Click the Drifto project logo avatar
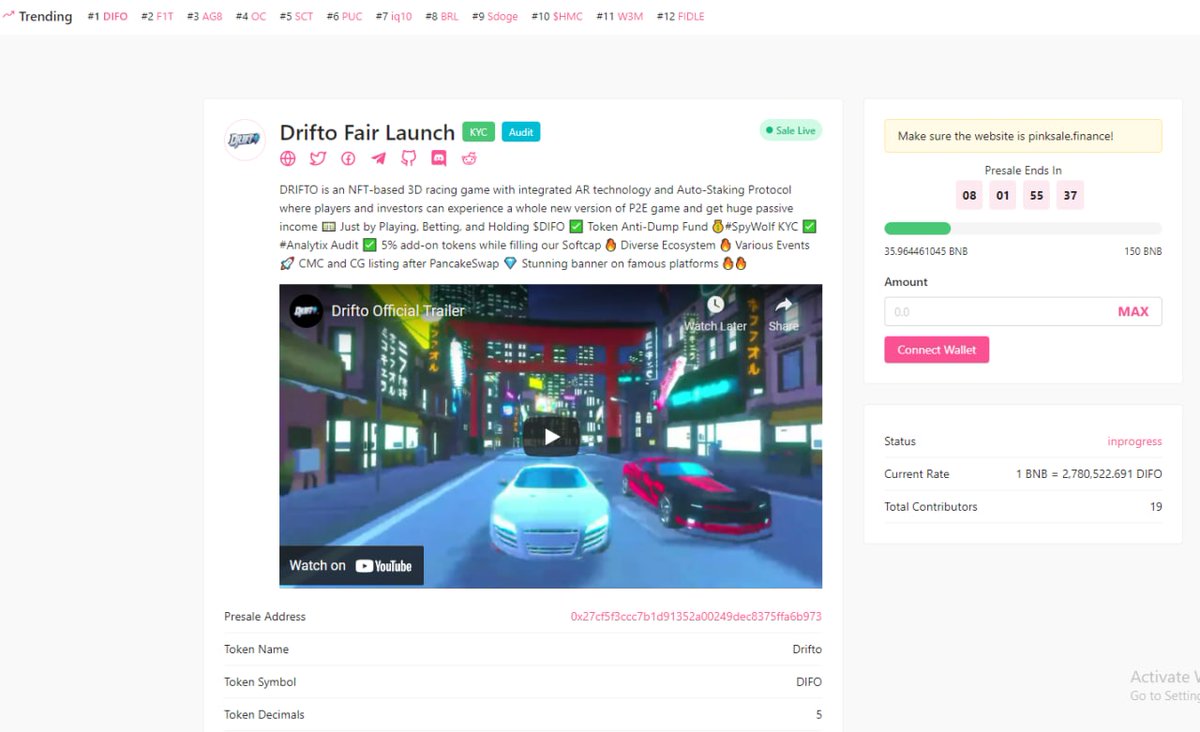Viewport: 1200px width, 732px height. 245,140
